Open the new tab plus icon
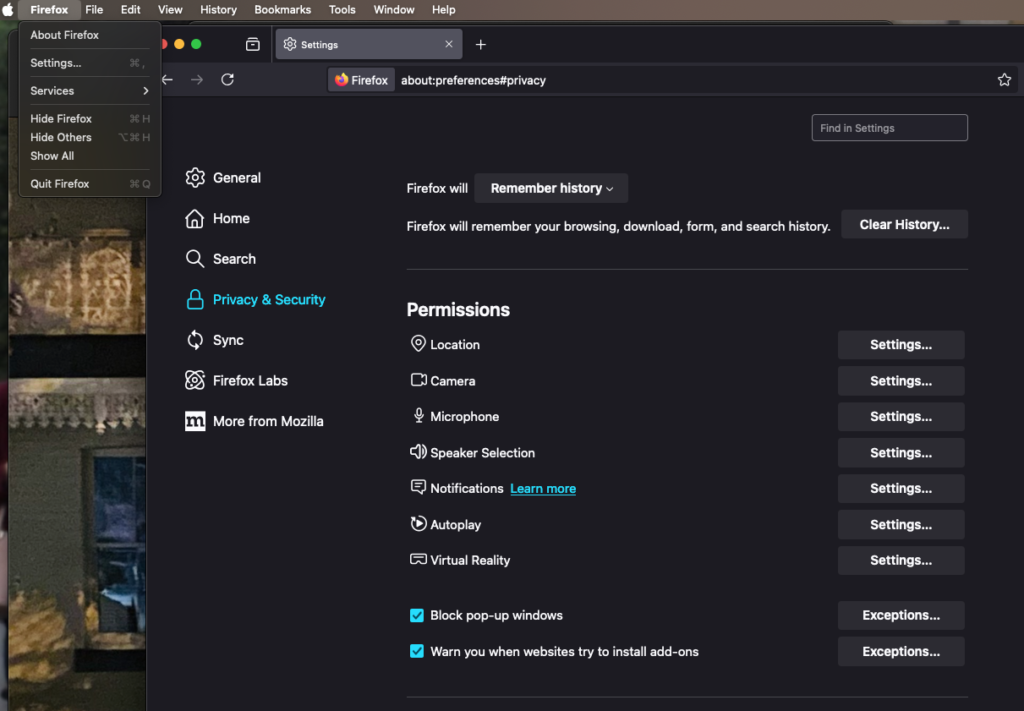1024x711 pixels. pos(481,45)
